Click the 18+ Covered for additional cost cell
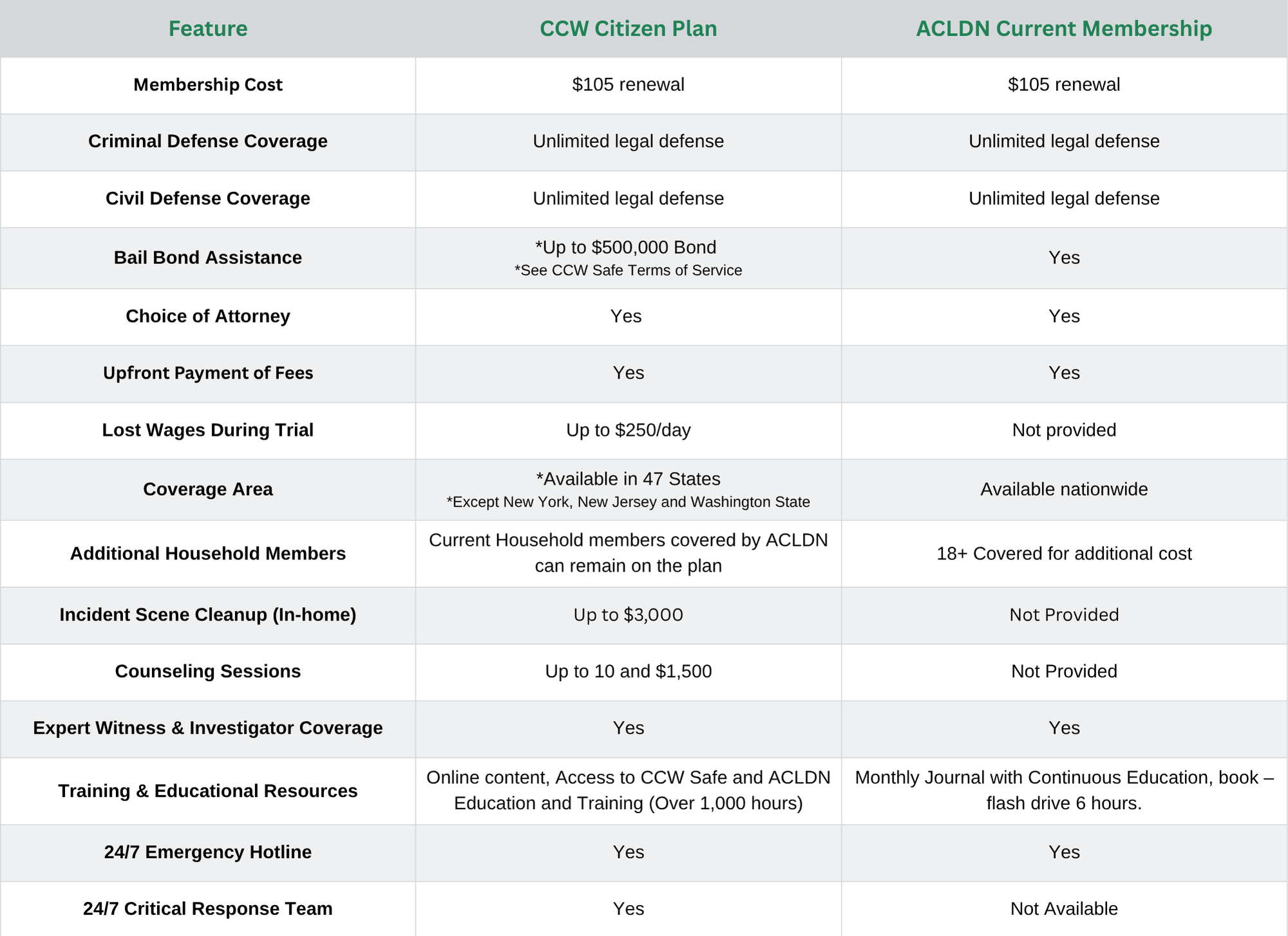 click(1063, 554)
